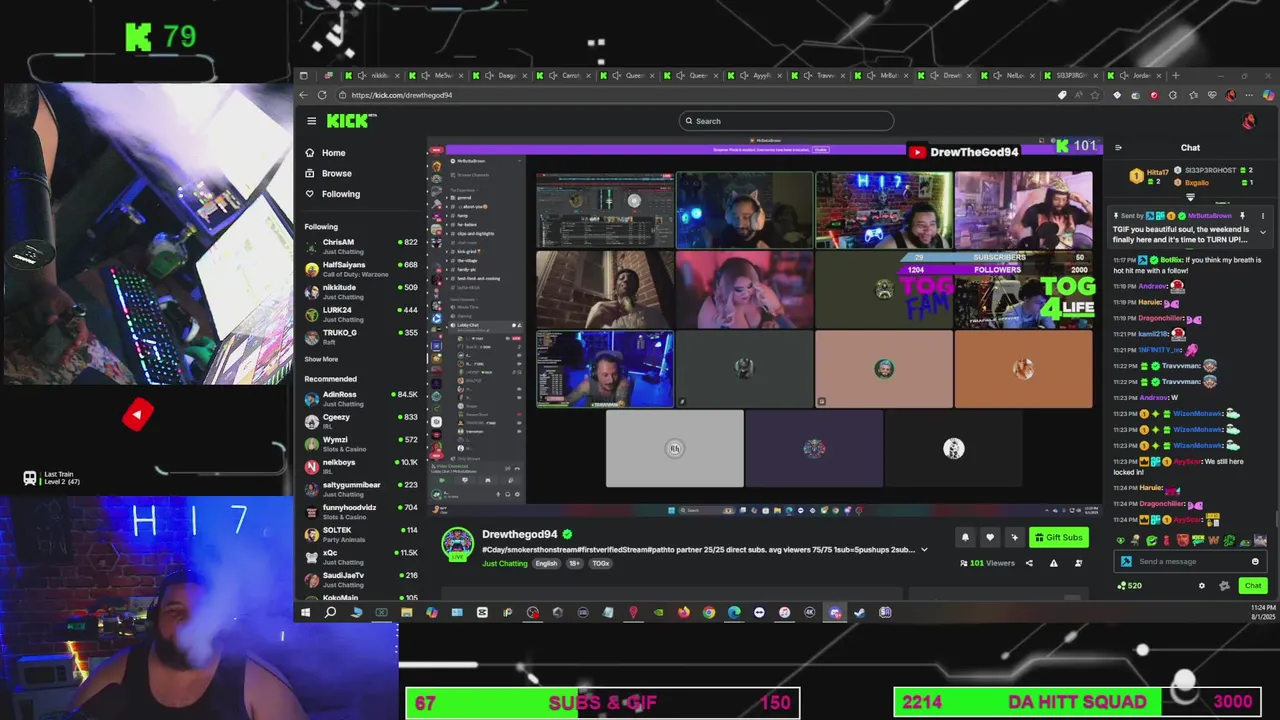This screenshot has height=720, width=1280.
Task: Click the Gift Subs button
Action: pos(1059,537)
